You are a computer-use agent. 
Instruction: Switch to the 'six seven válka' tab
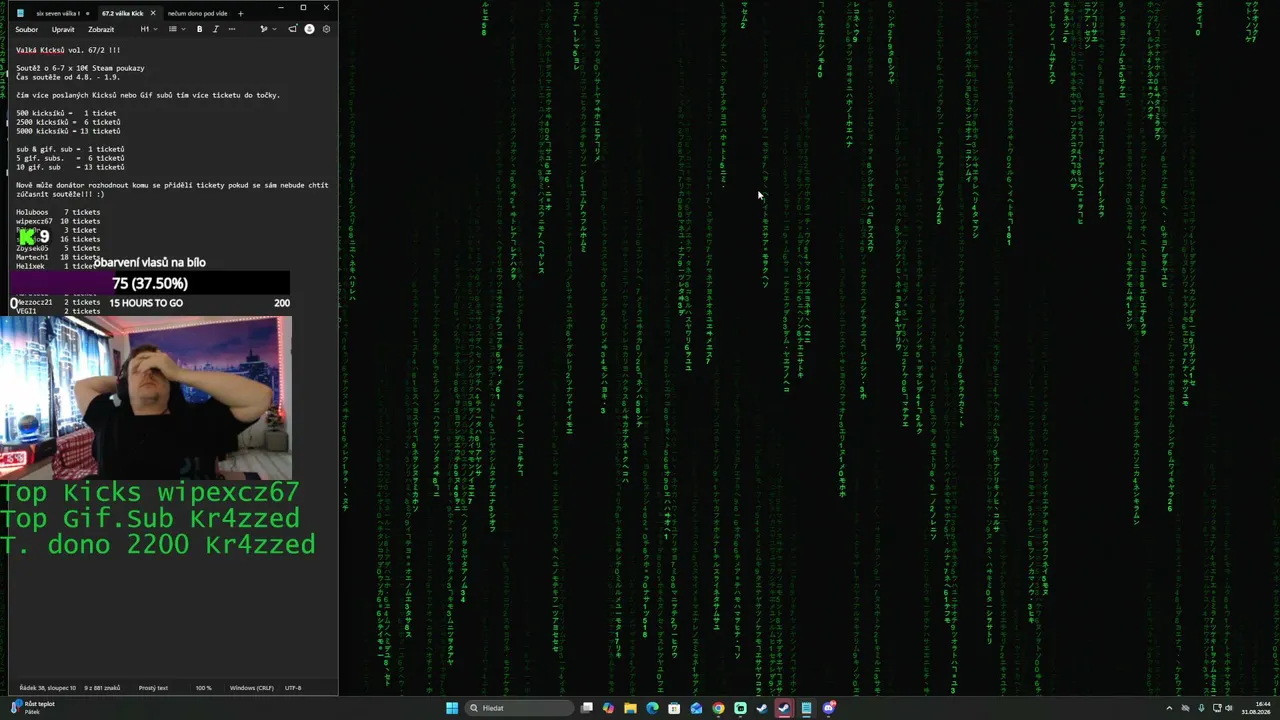[58, 13]
